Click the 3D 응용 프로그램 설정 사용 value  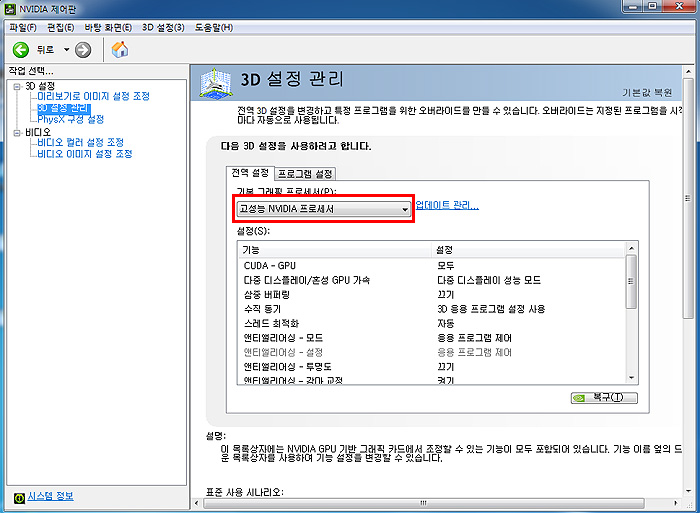[491, 309]
